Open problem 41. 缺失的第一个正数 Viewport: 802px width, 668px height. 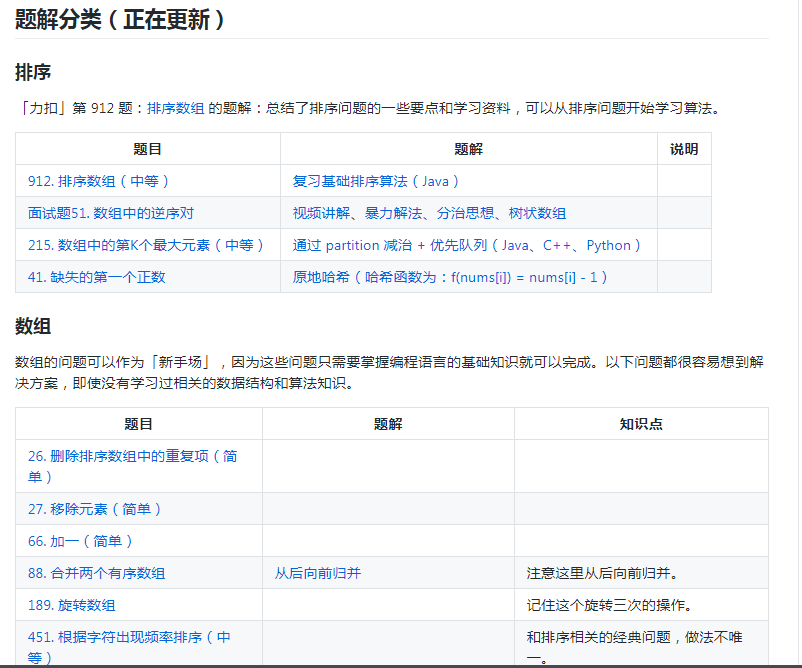click(97, 277)
